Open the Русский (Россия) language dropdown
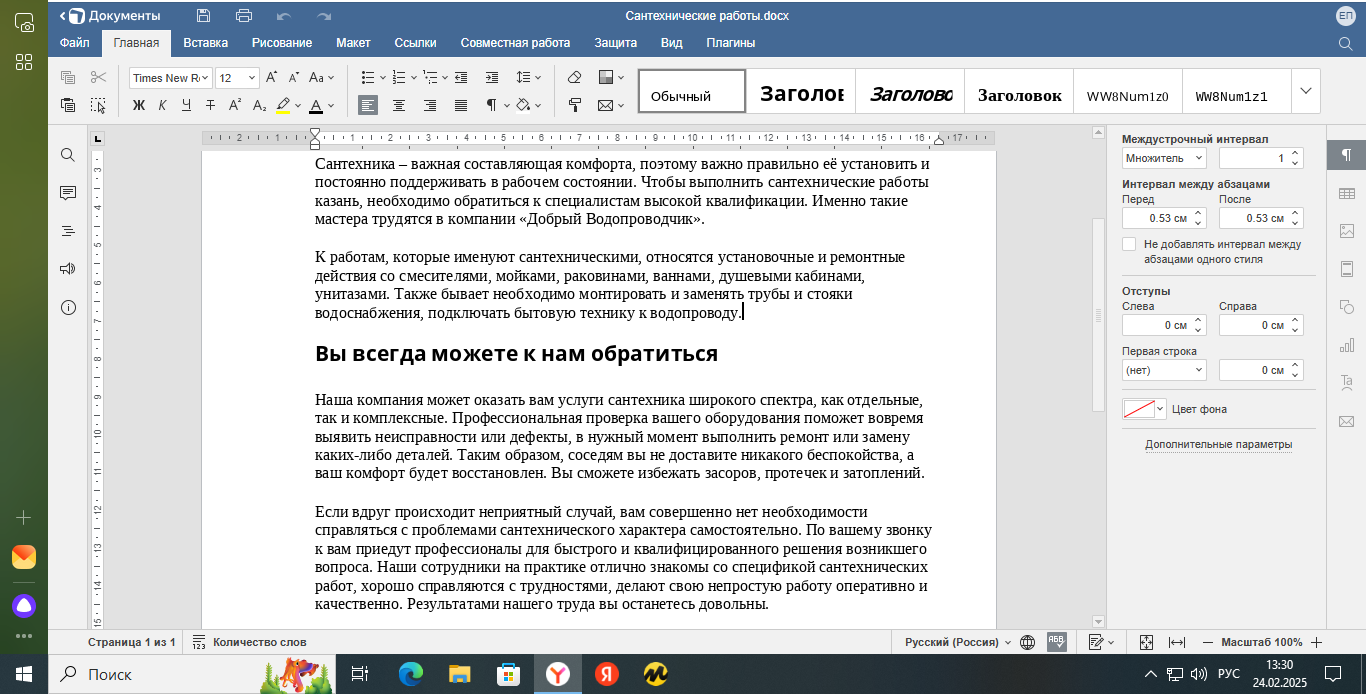Screen dimensions: 1366x694 958,642
